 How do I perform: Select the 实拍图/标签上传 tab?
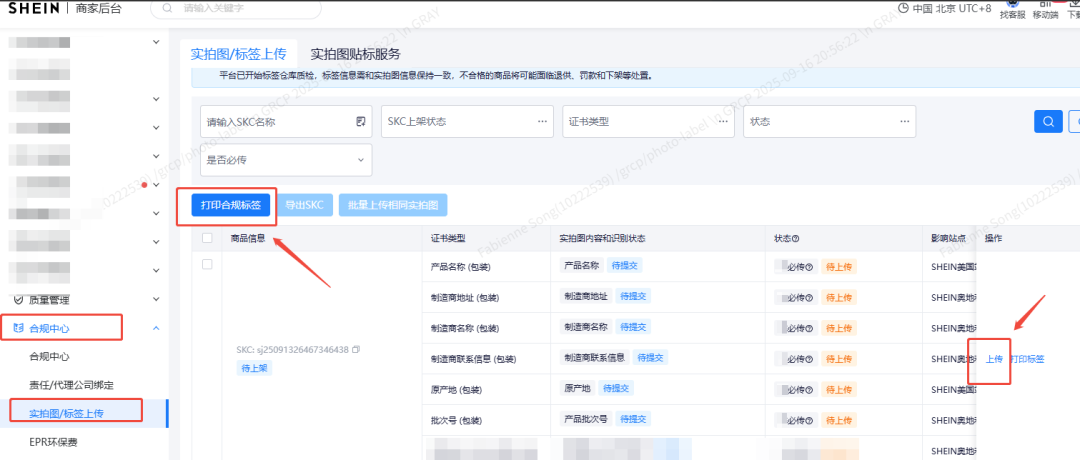(x=238, y=54)
